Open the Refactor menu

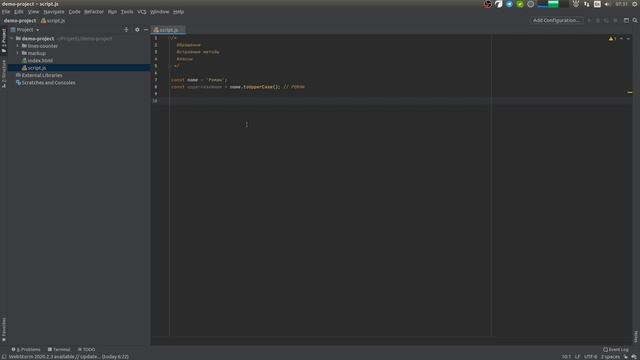point(94,12)
